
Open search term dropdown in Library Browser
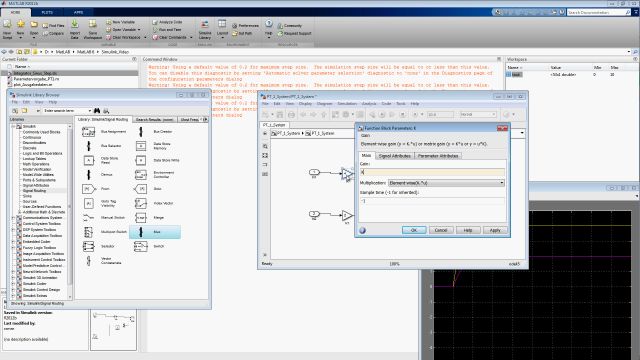[89, 111]
